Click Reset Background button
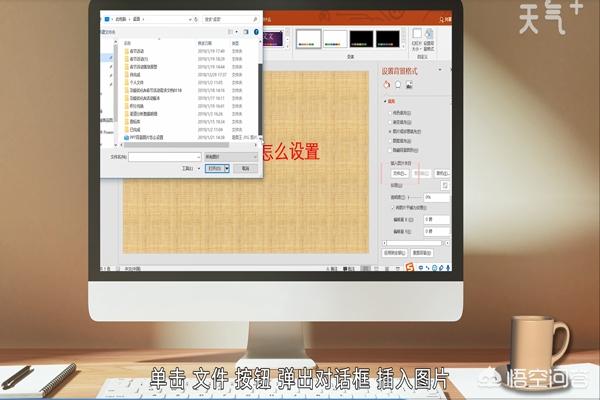This screenshot has width=600, height=400. (422, 253)
